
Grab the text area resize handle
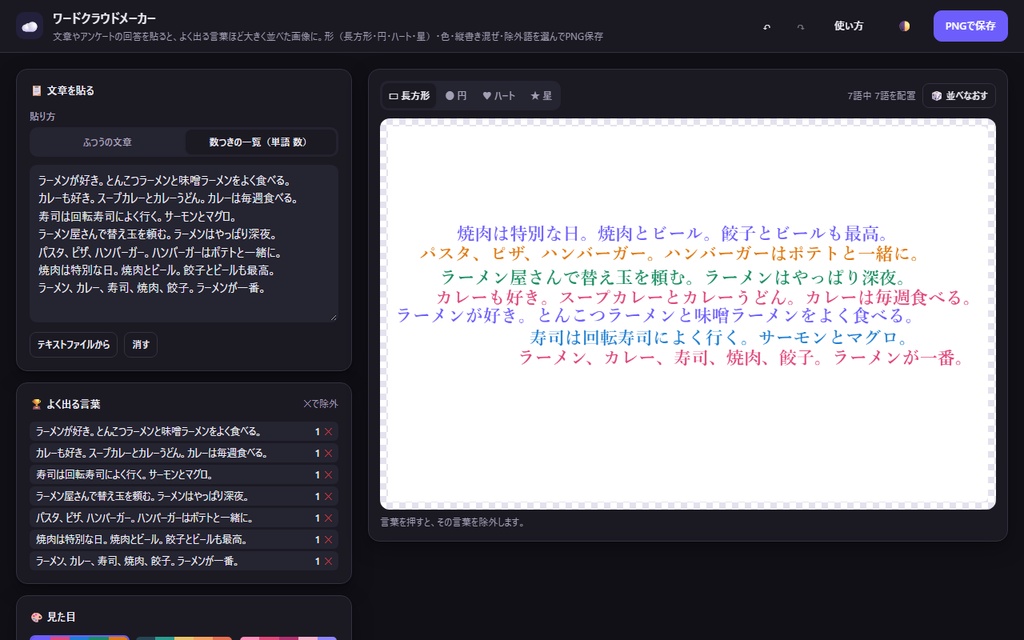[334, 317]
